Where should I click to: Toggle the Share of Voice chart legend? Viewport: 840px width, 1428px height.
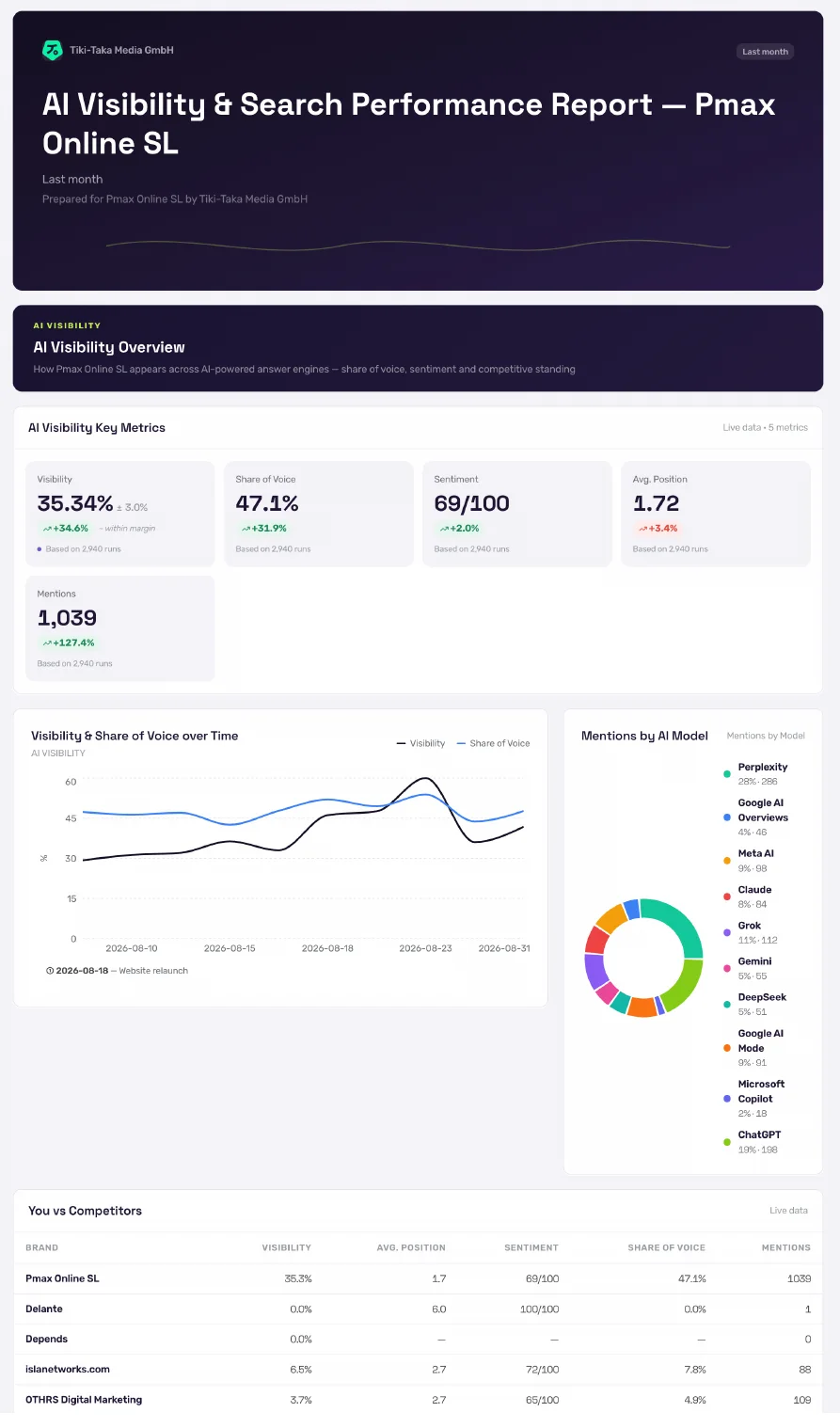tap(493, 743)
